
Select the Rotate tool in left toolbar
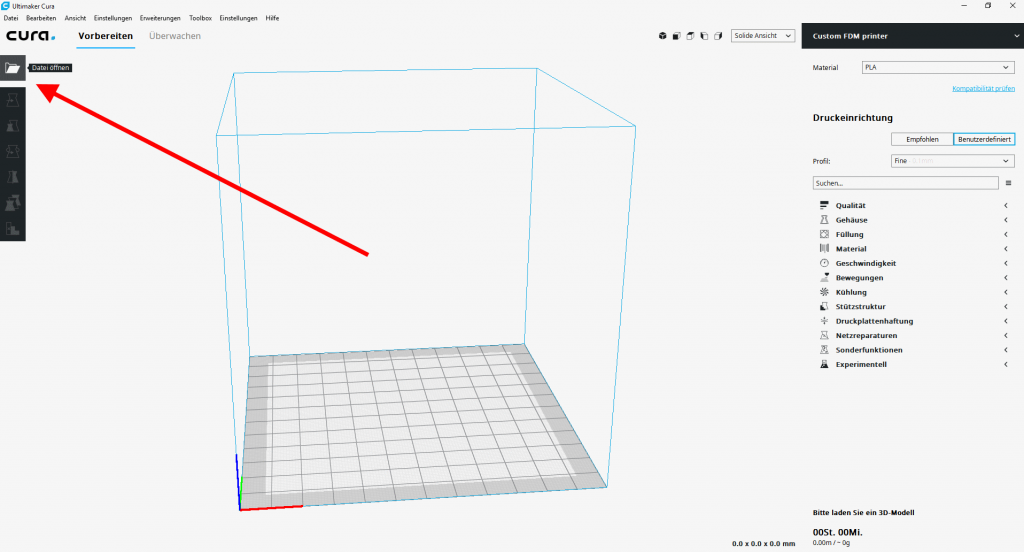12,152
